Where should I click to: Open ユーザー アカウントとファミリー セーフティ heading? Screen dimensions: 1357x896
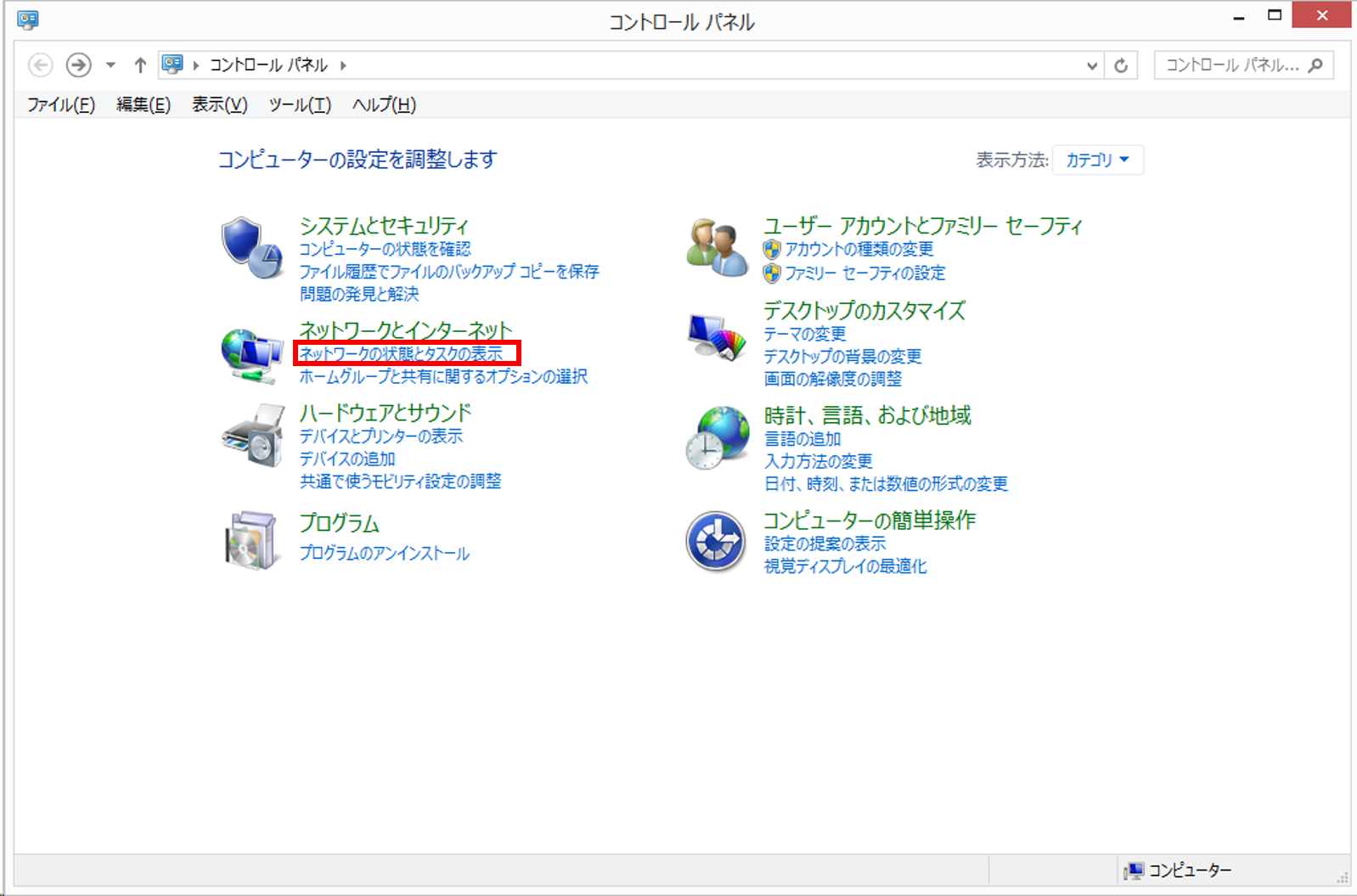pyautogui.click(x=923, y=226)
